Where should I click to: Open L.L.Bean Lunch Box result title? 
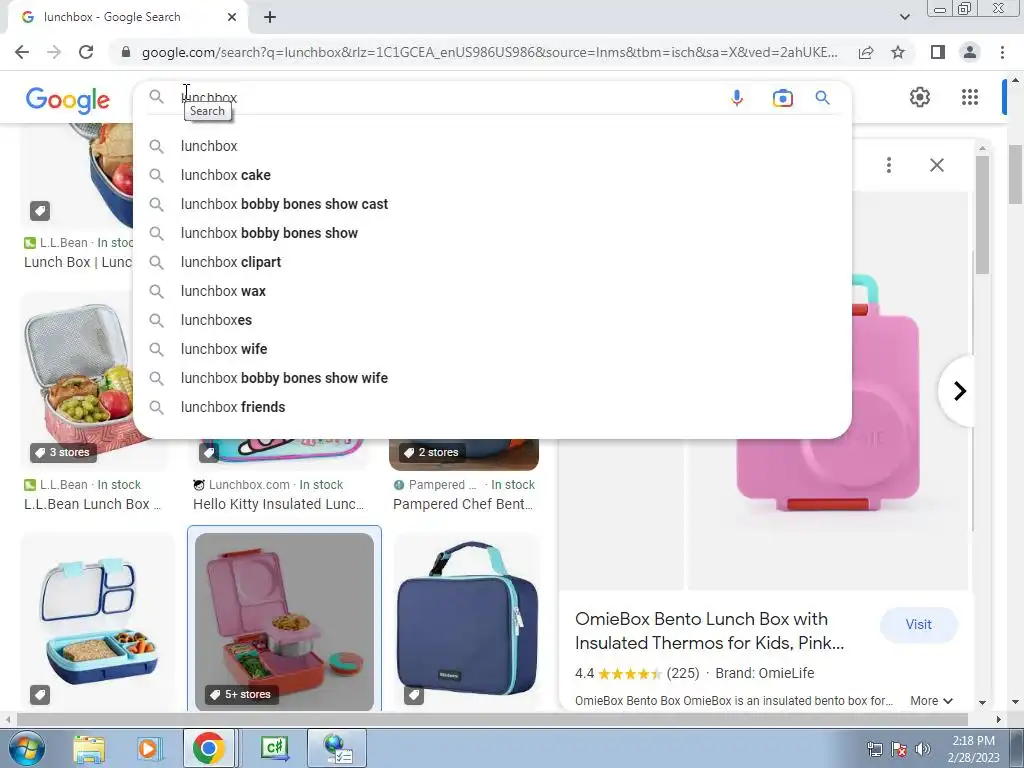92,504
